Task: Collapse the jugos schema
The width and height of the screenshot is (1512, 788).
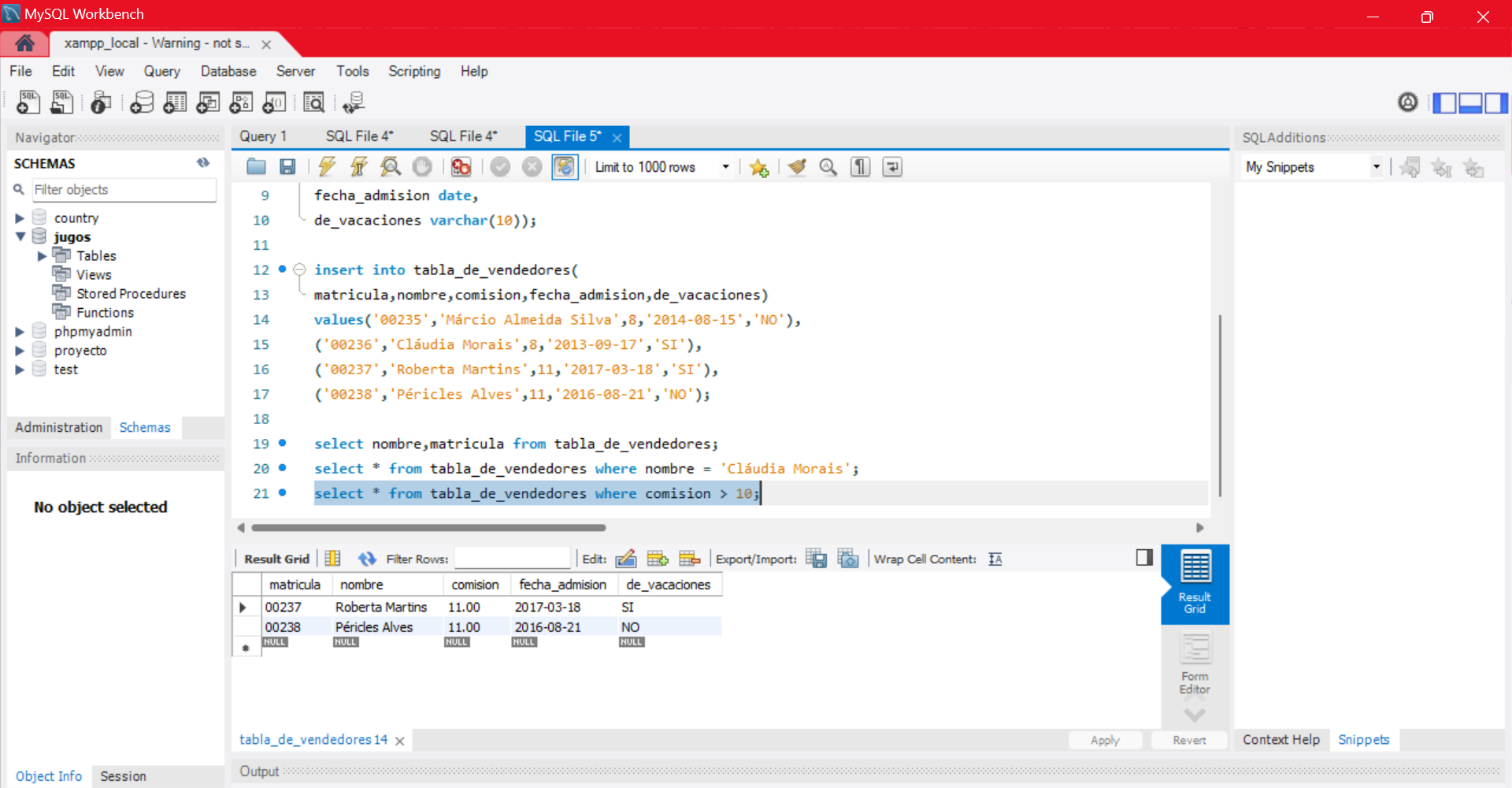Action: 20,237
